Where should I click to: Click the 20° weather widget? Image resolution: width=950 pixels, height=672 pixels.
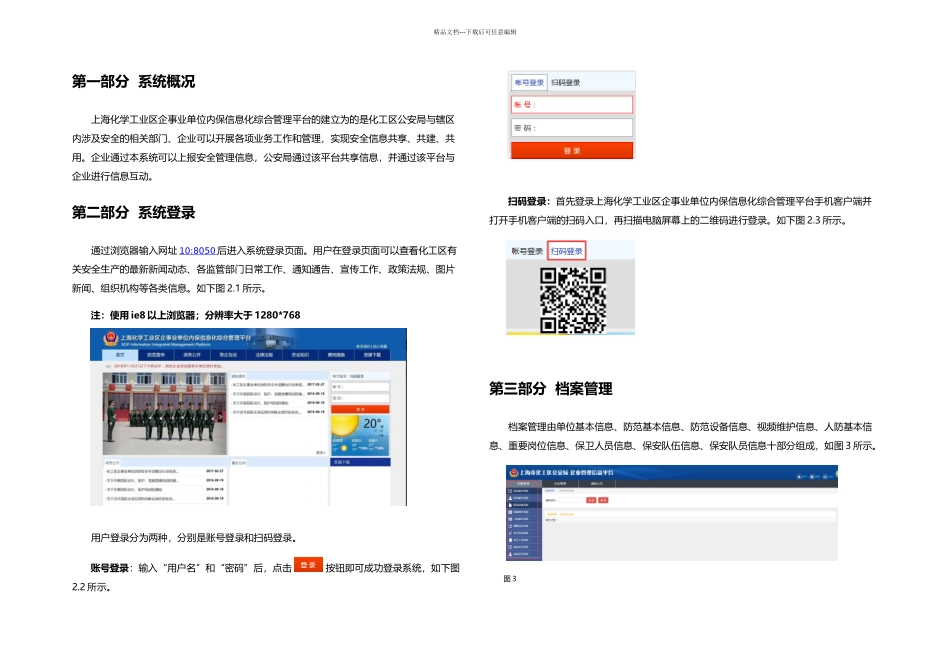[x=360, y=435]
